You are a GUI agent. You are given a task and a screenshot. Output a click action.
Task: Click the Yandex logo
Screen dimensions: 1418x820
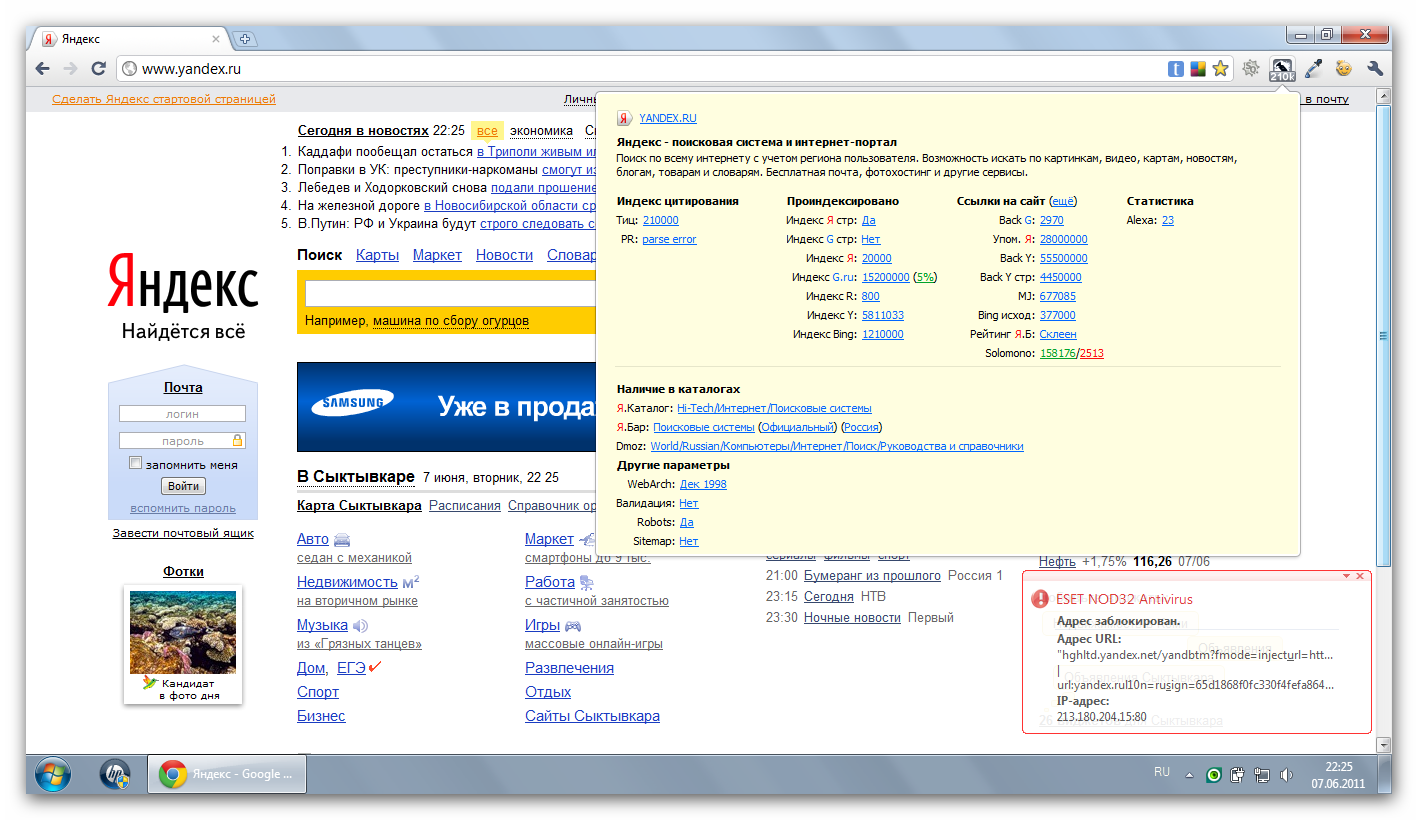[x=183, y=282]
